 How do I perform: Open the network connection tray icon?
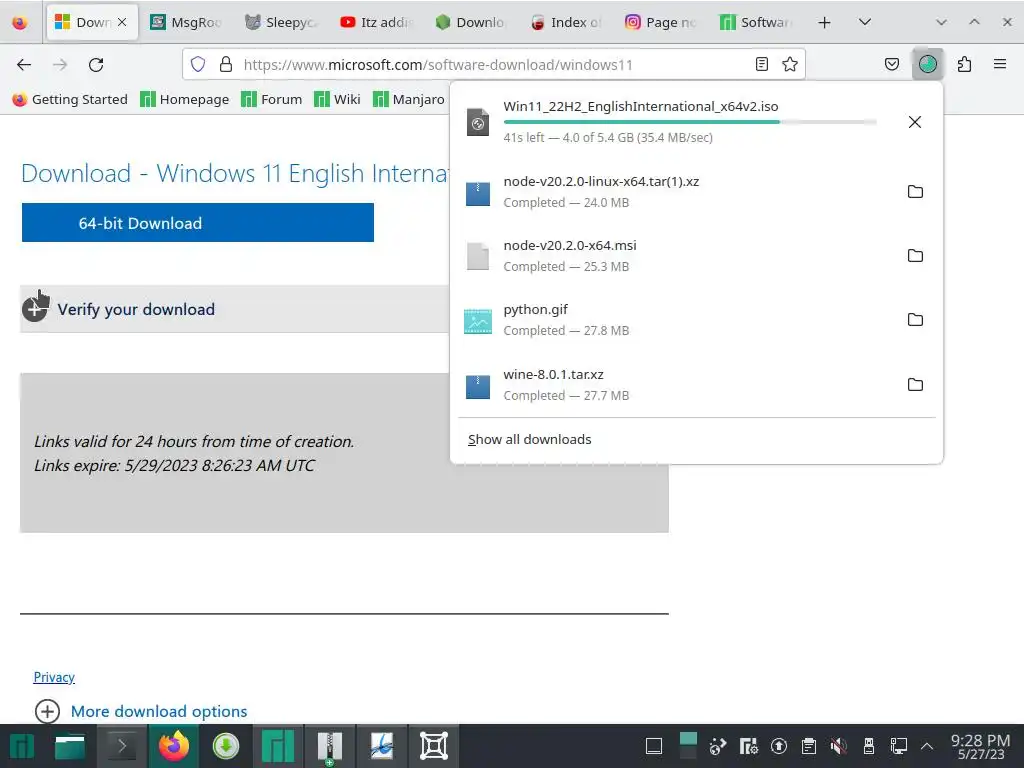[x=899, y=746]
